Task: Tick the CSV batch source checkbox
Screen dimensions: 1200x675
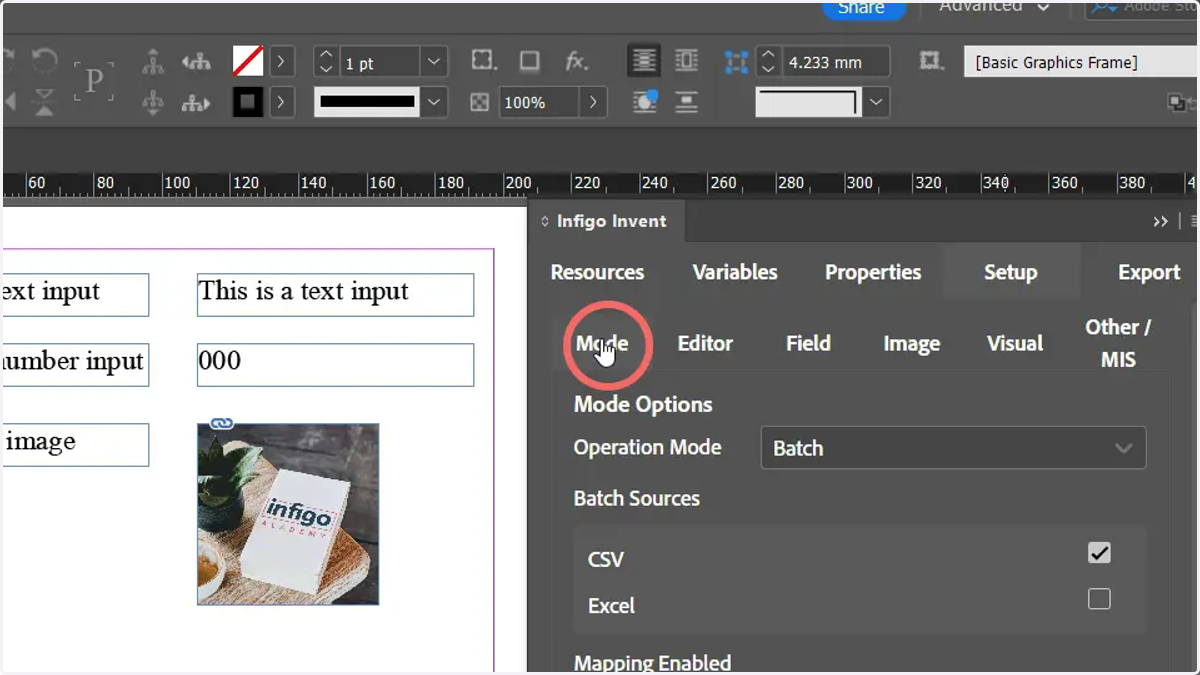Action: coord(1099,552)
